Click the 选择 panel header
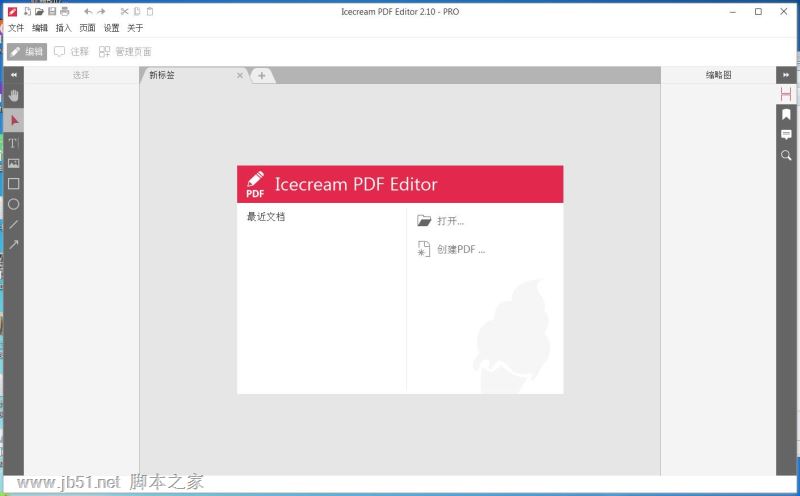800x496 pixels. [81, 75]
